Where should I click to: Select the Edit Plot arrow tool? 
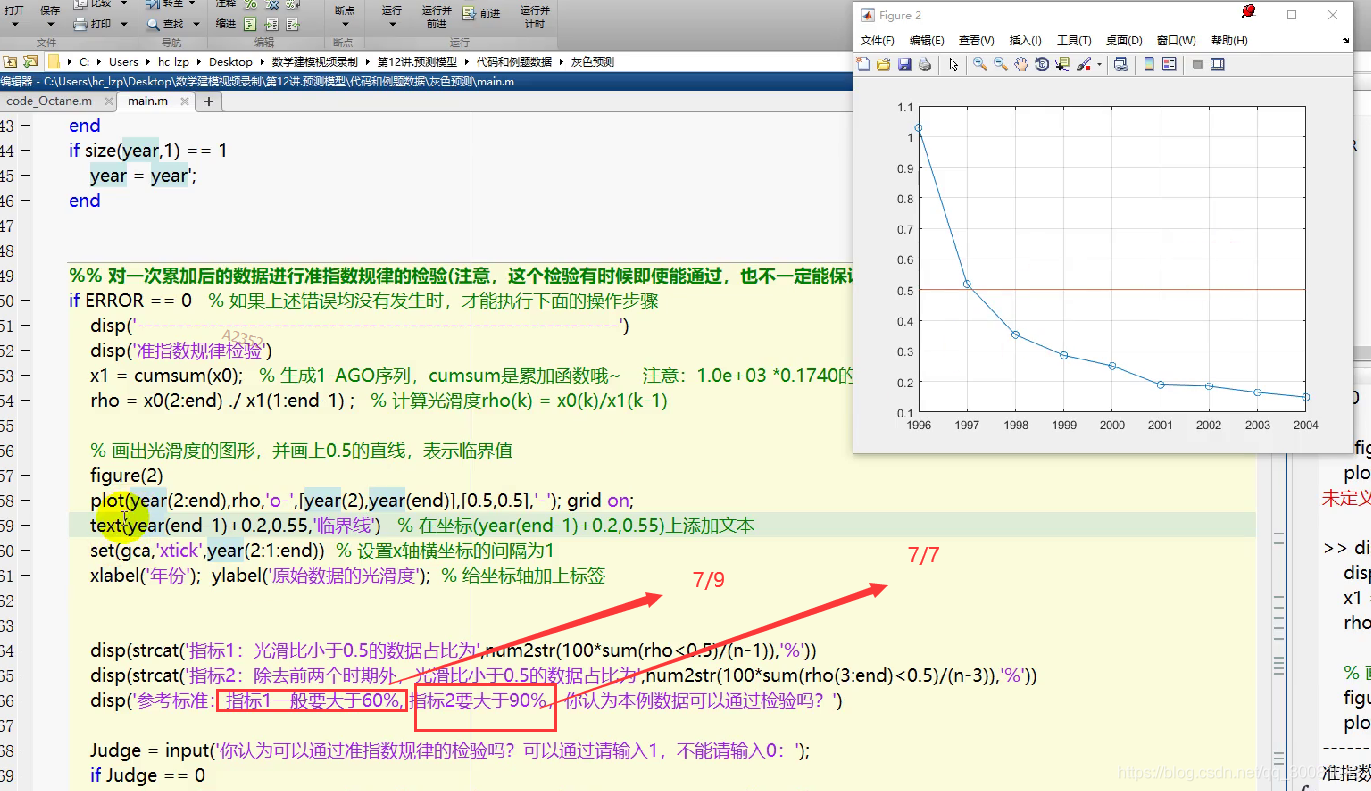pos(954,65)
